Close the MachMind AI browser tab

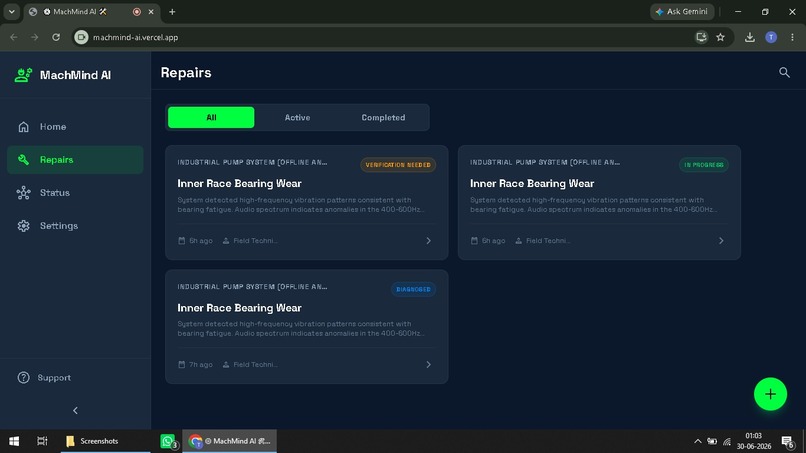[x=151, y=12]
